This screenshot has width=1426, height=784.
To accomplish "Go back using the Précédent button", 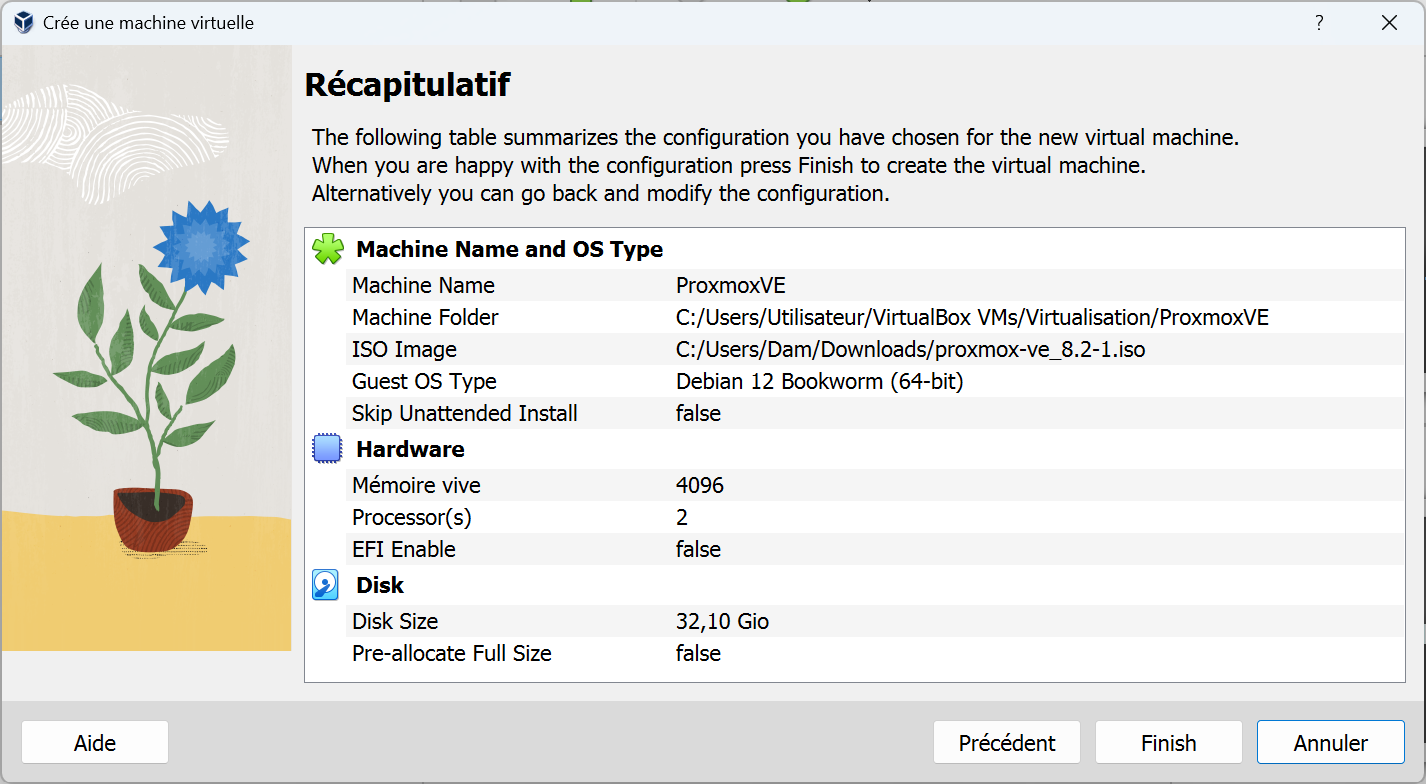I will coord(1006,742).
